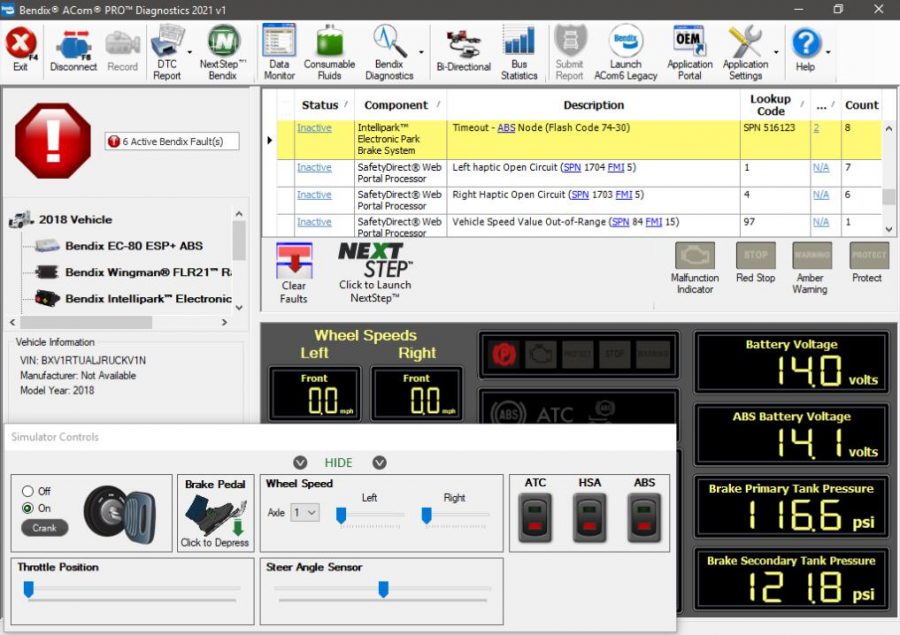Screen dimensions: 900x635
Task: Toggle the ATC simulator switch
Action: click(534, 518)
